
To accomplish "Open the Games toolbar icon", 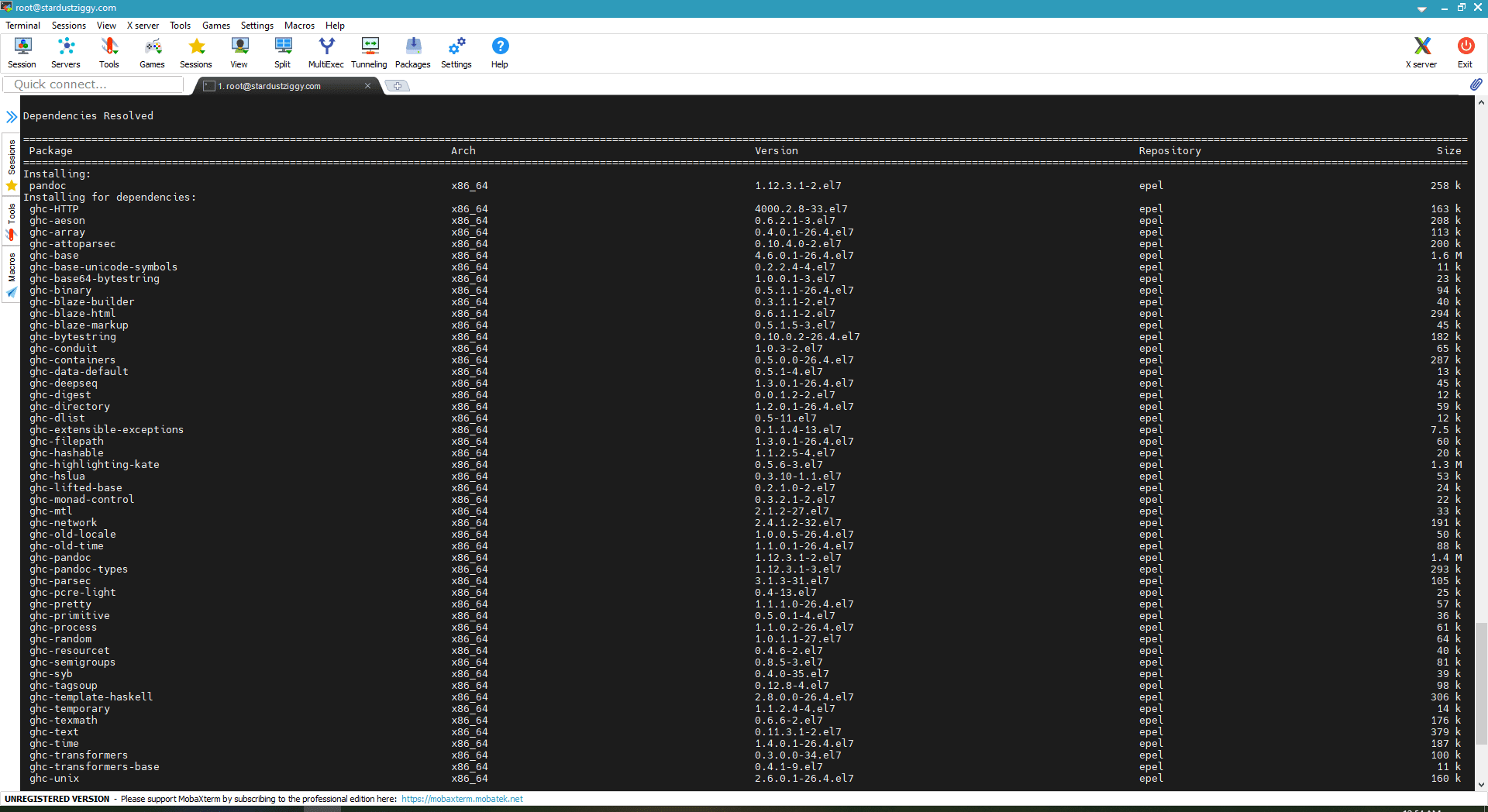I will (x=153, y=53).
